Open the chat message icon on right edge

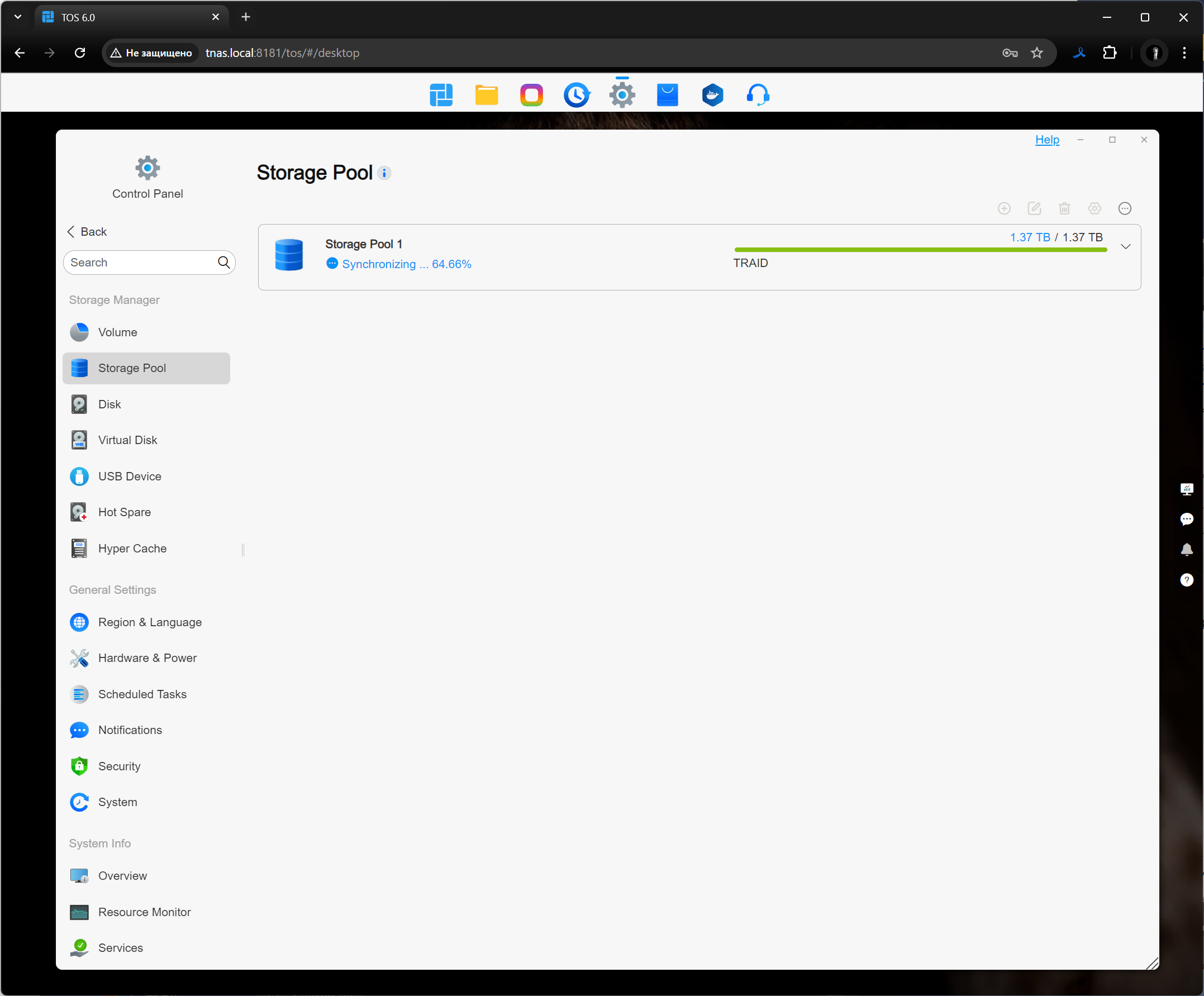pyautogui.click(x=1187, y=519)
